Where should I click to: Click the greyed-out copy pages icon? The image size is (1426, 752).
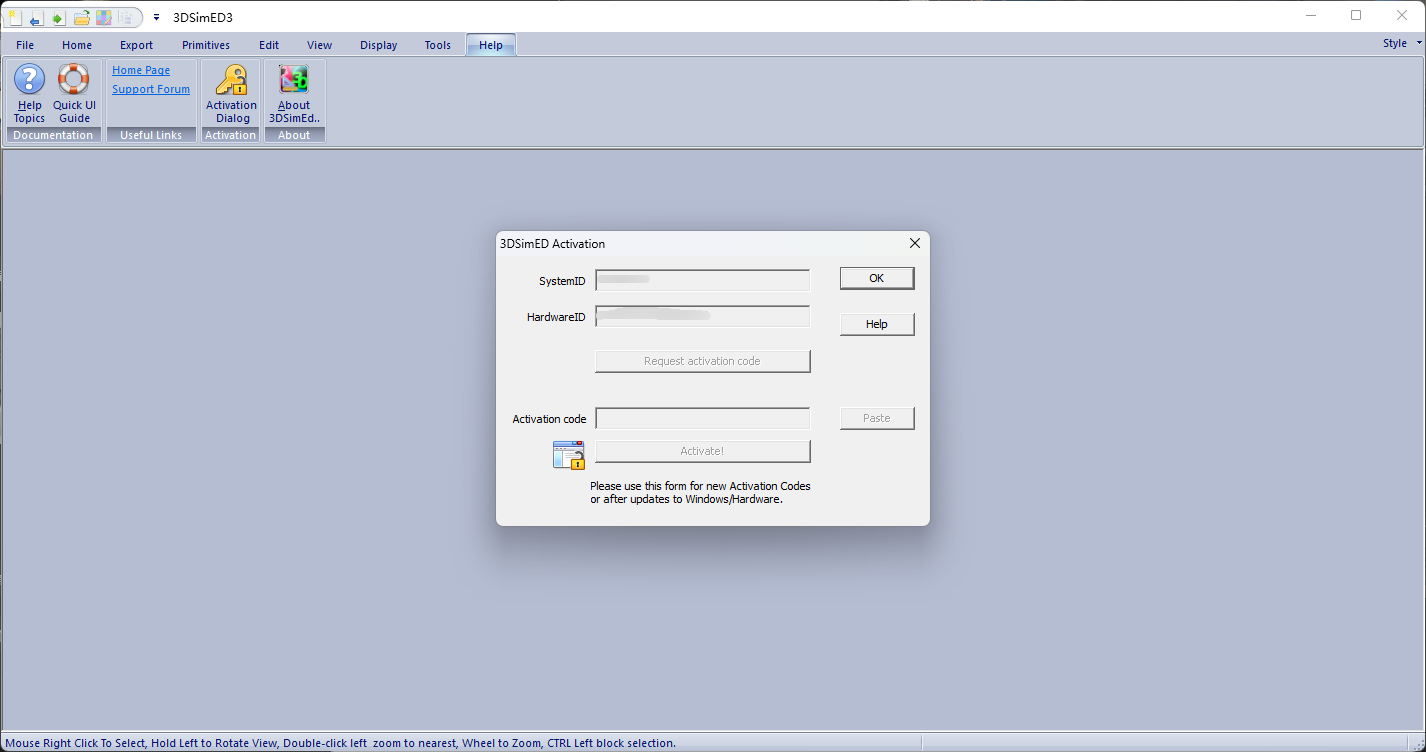tap(125, 17)
